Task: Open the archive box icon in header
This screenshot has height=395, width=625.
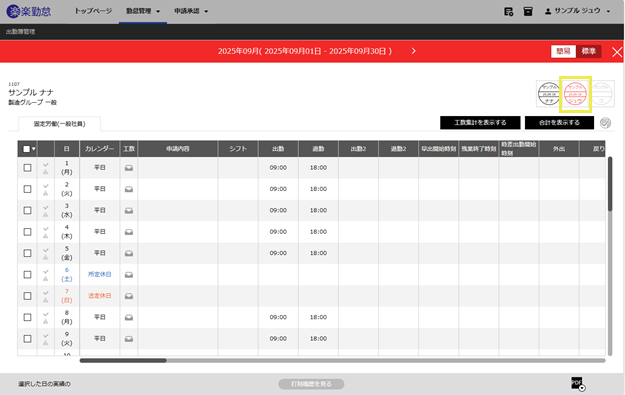Action: (x=528, y=12)
